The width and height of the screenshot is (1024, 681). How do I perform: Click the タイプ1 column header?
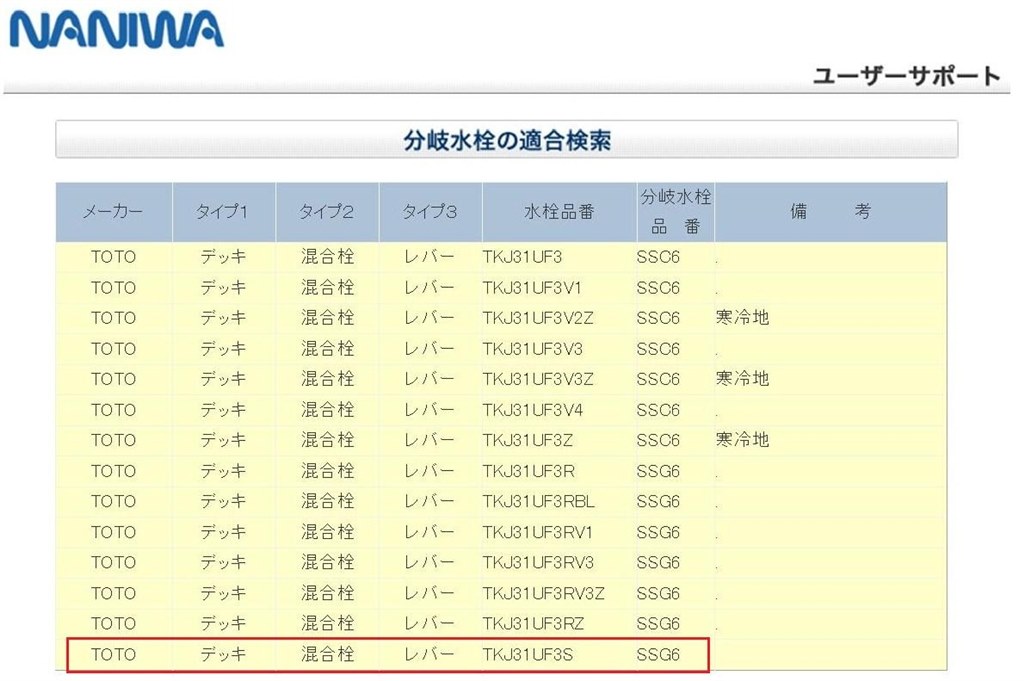click(x=222, y=212)
